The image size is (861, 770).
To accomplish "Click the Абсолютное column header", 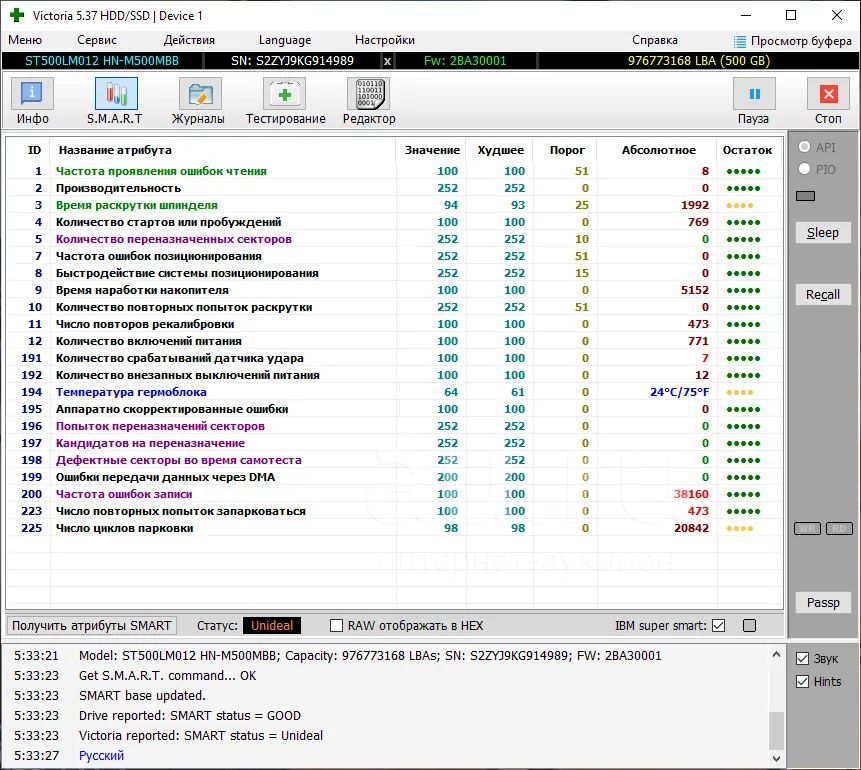I will (x=658, y=150).
